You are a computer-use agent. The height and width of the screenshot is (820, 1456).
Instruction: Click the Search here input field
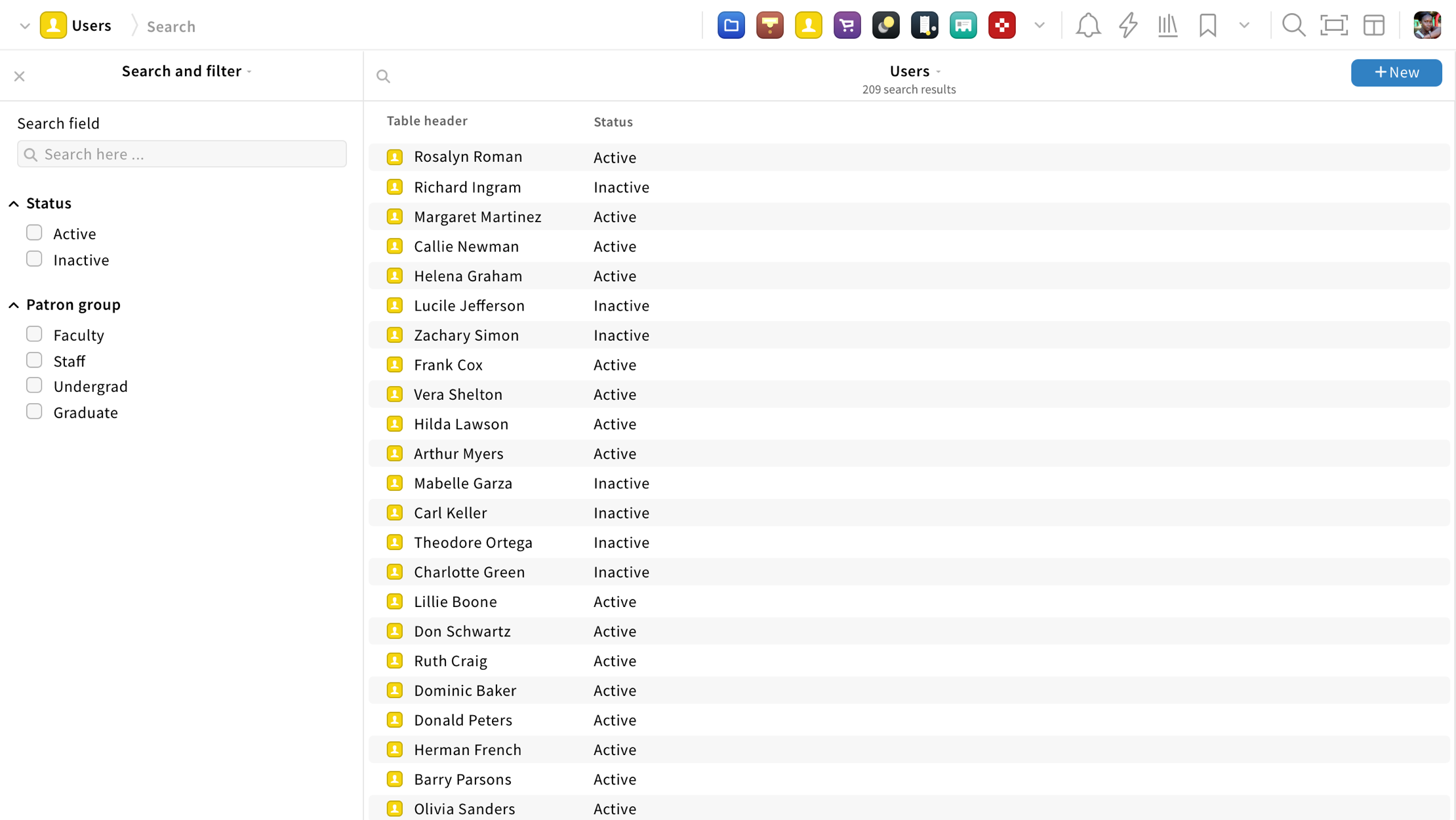coord(182,154)
